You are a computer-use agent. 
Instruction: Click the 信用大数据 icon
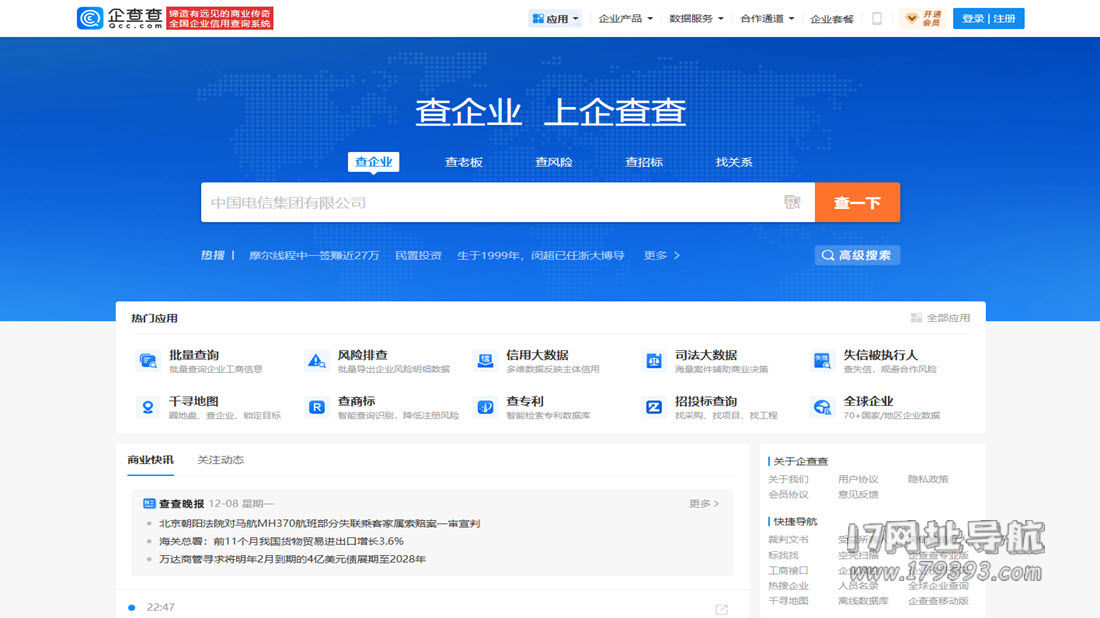pos(485,361)
